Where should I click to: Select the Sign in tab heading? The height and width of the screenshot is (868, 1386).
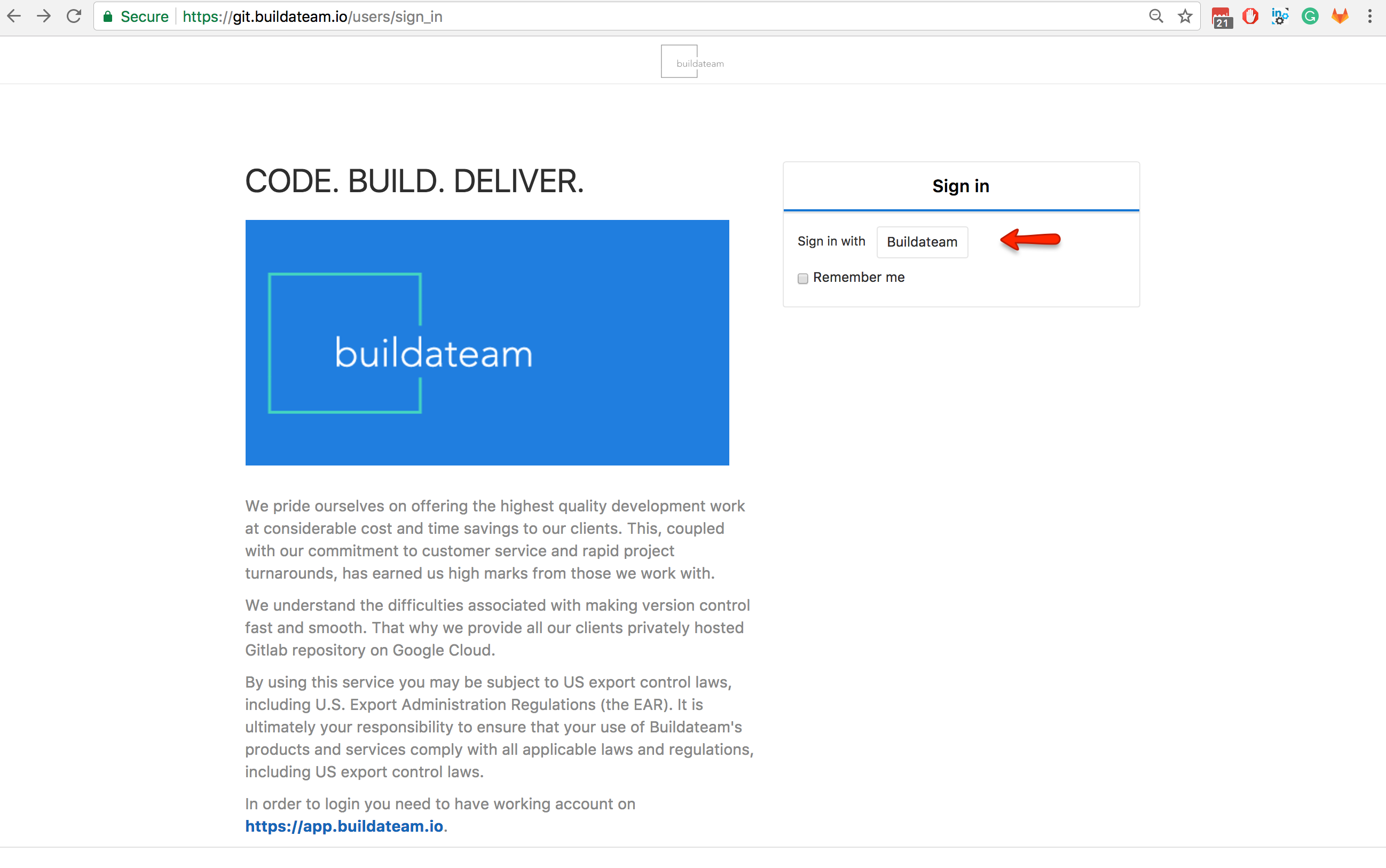[960, 186]
